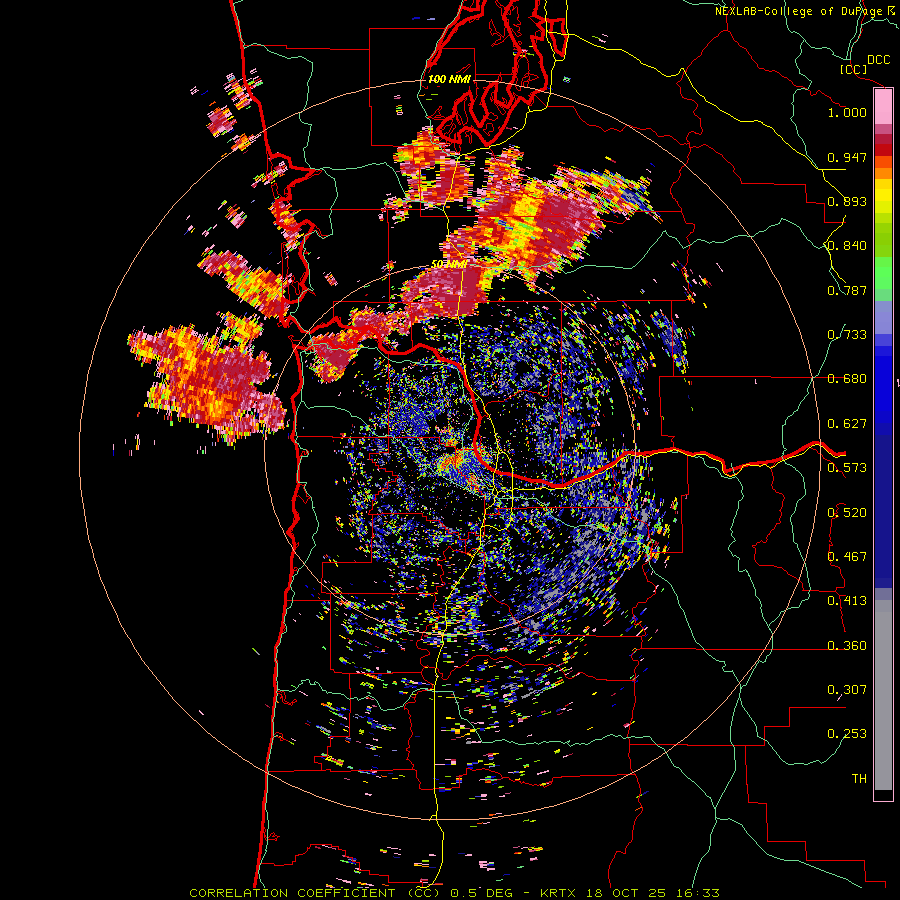This screenshot has height=900, width=900.
Task: Click the 0.413 scale value
Action: [x=847, y=601]
